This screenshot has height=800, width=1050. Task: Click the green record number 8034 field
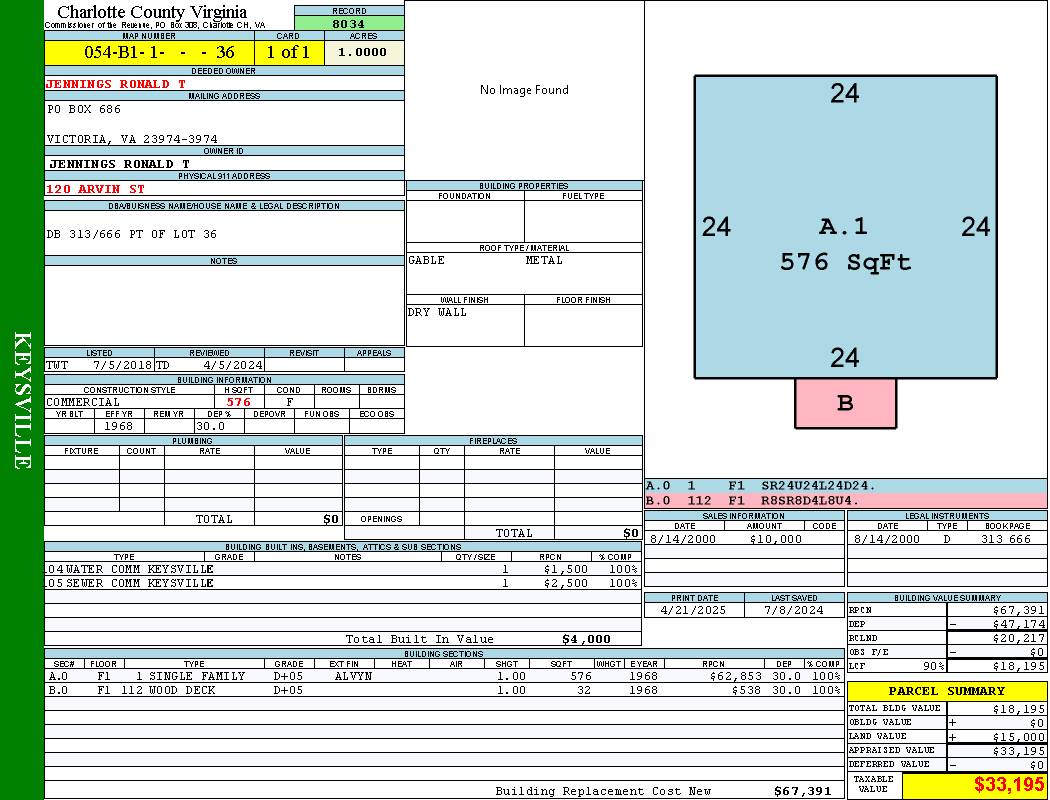(349, 23)
